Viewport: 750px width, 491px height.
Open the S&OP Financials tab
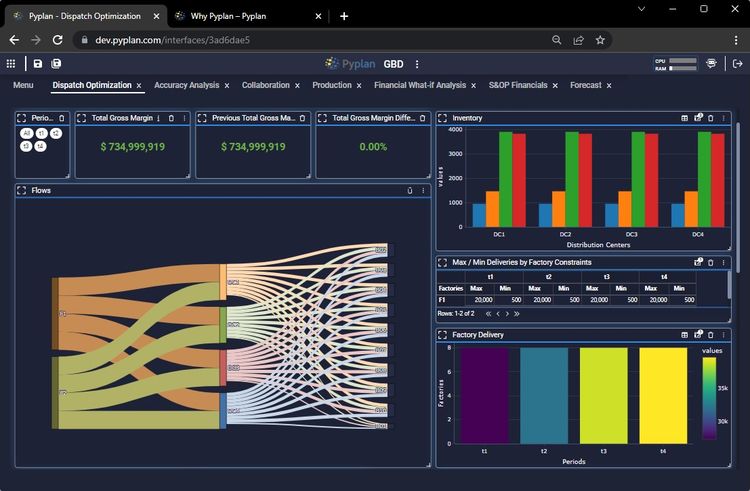point(517,85)
